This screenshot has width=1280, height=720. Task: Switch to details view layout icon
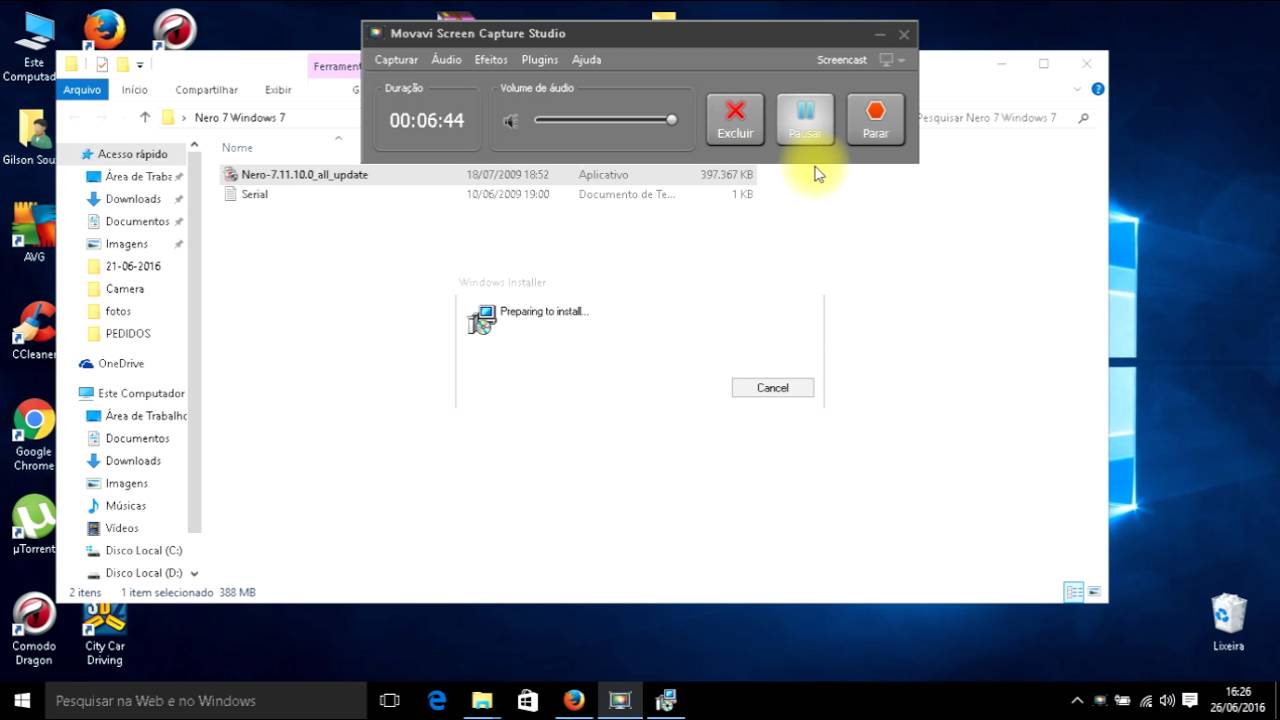click(x=1074, y=592)
